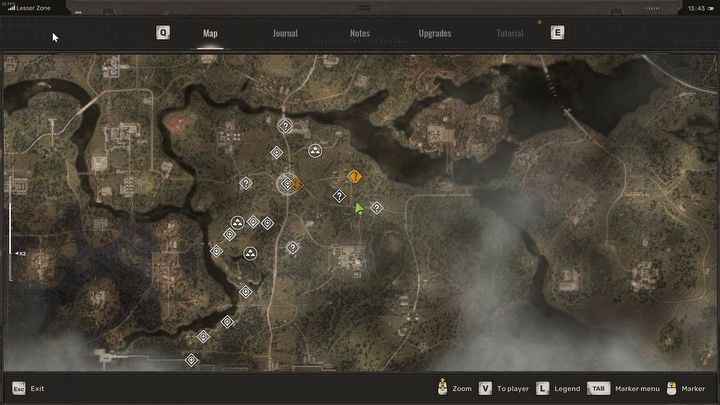Click the mouse Marker icon at bottom right
Viewport: 720px width, 405px height.
click(672, 388)
